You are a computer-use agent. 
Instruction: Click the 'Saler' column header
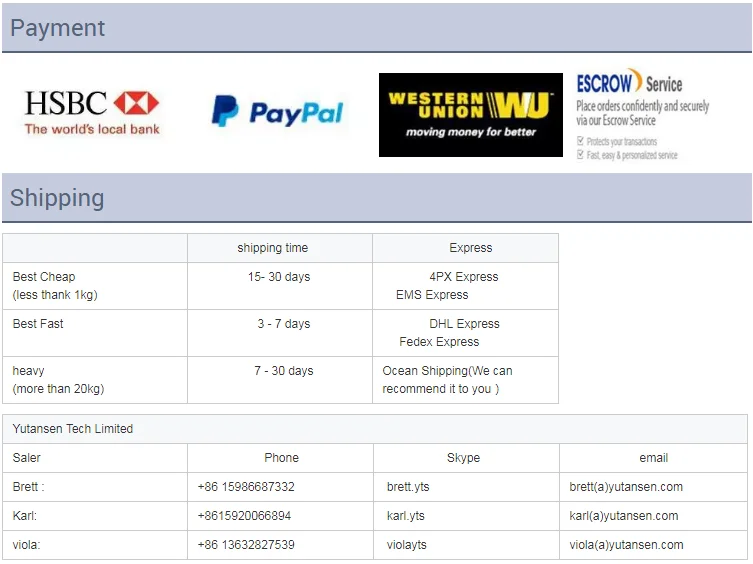pyautogui.click(x=26, y=458)
